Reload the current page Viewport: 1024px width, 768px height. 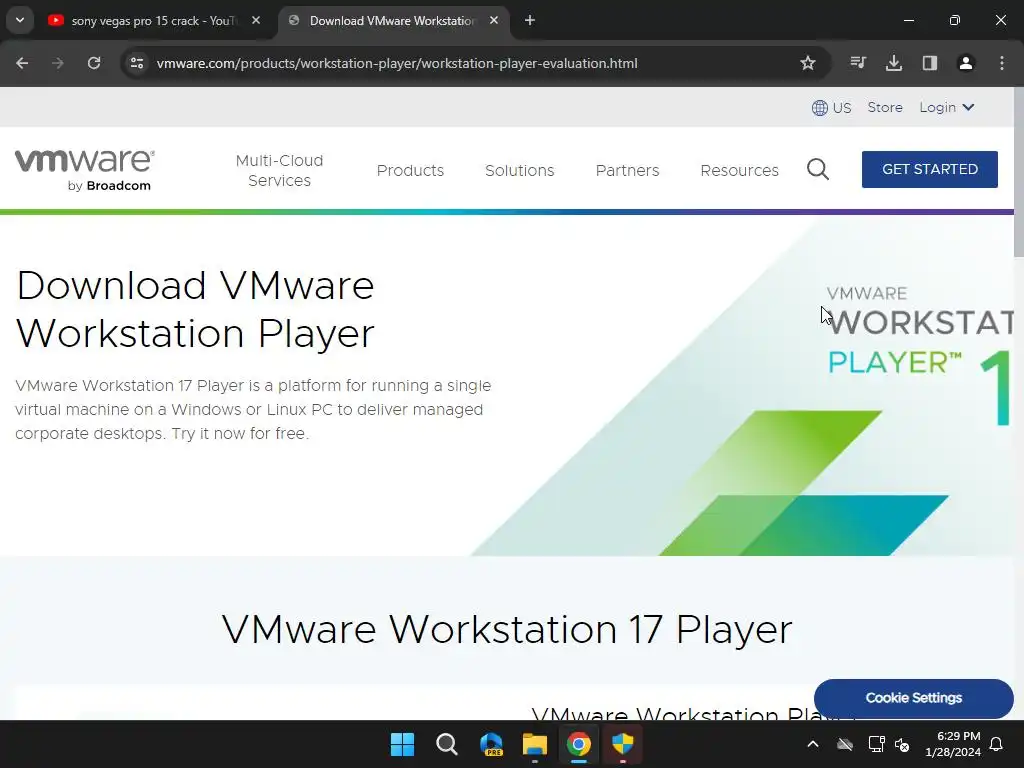click(94, 63)
